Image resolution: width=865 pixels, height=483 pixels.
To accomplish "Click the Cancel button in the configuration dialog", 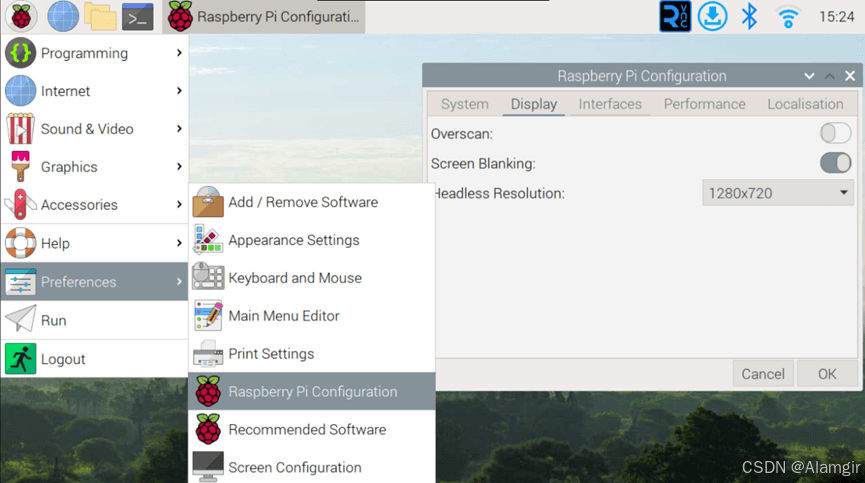I will click(x=763, y=374).
